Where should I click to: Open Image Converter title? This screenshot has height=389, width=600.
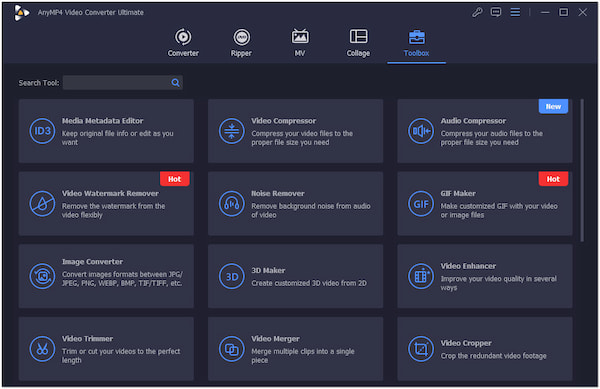pos(93,262)
